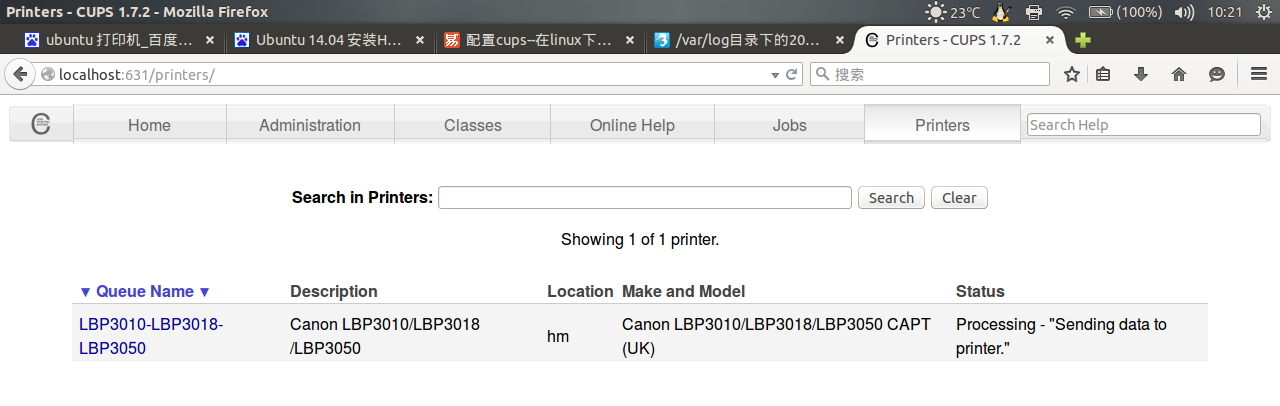Focus the Search in Printers field
This screenshot has height=406, width=1280.
(644, 198)
